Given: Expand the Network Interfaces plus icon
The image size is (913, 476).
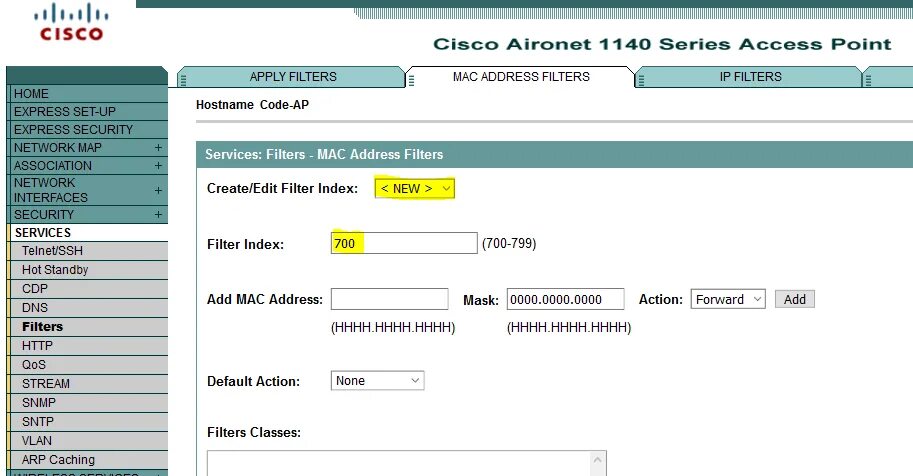Looking at the screenshot, I should pyautogui.click(x=158, y=191).
